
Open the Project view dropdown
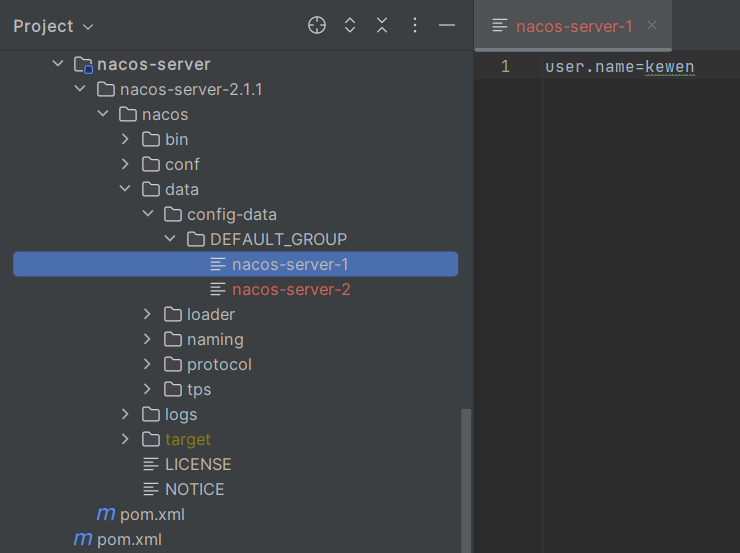(x=53, y=26)
